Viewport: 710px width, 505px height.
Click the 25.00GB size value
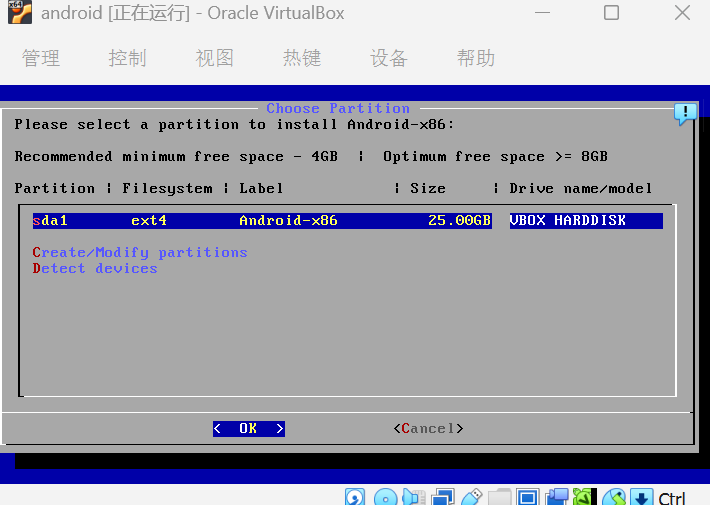coord(460,221)
